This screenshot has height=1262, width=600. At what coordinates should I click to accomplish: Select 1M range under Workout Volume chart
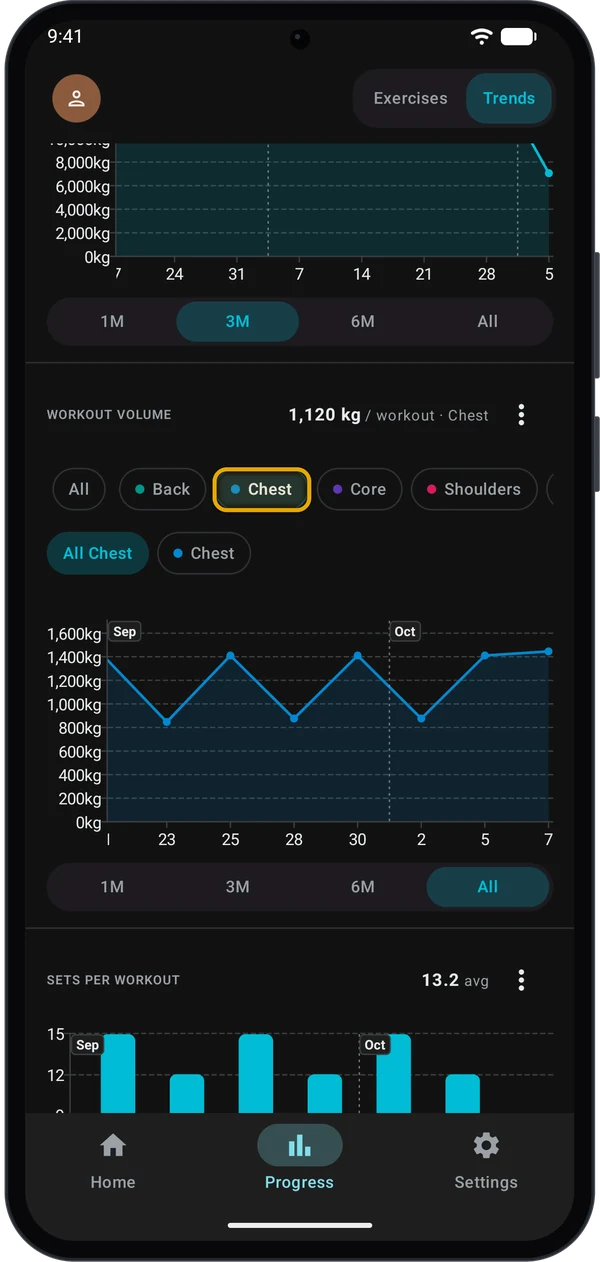coord(112,887)
